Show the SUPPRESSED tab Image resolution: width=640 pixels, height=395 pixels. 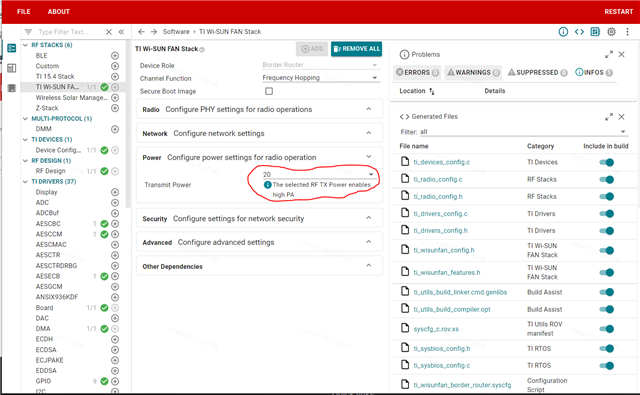[537, 73]
